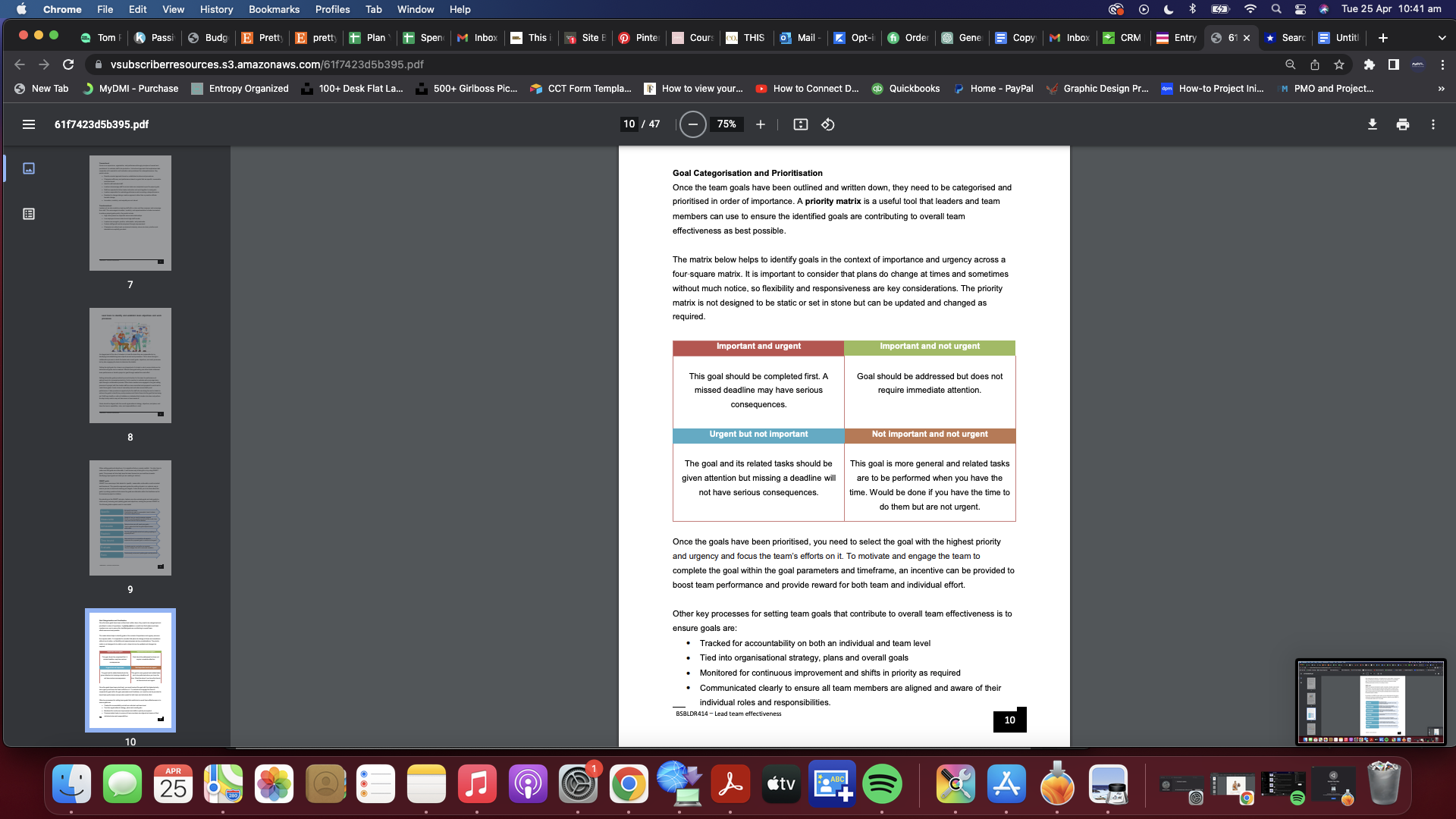The image size is (1456, 819).
Task: Zoom in the PDF page
Action: tap(761, 124)
